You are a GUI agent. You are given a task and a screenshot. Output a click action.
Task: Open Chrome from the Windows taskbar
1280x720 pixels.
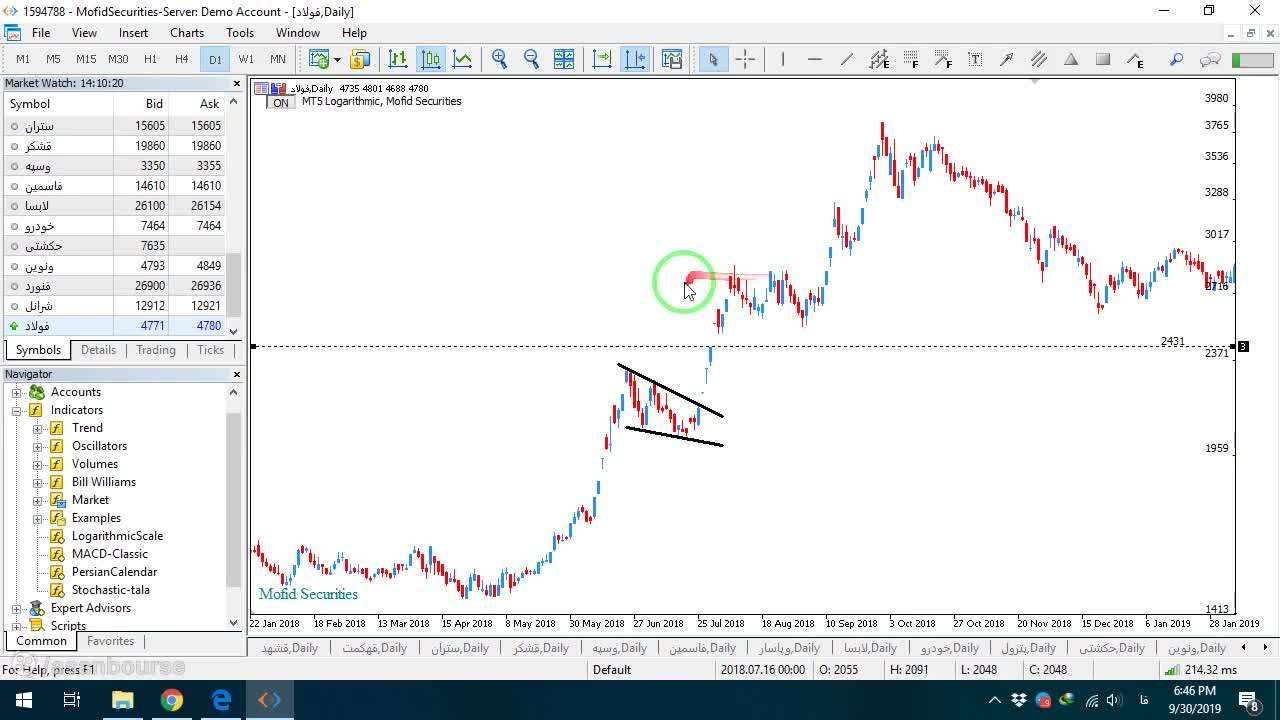point(172,700)
